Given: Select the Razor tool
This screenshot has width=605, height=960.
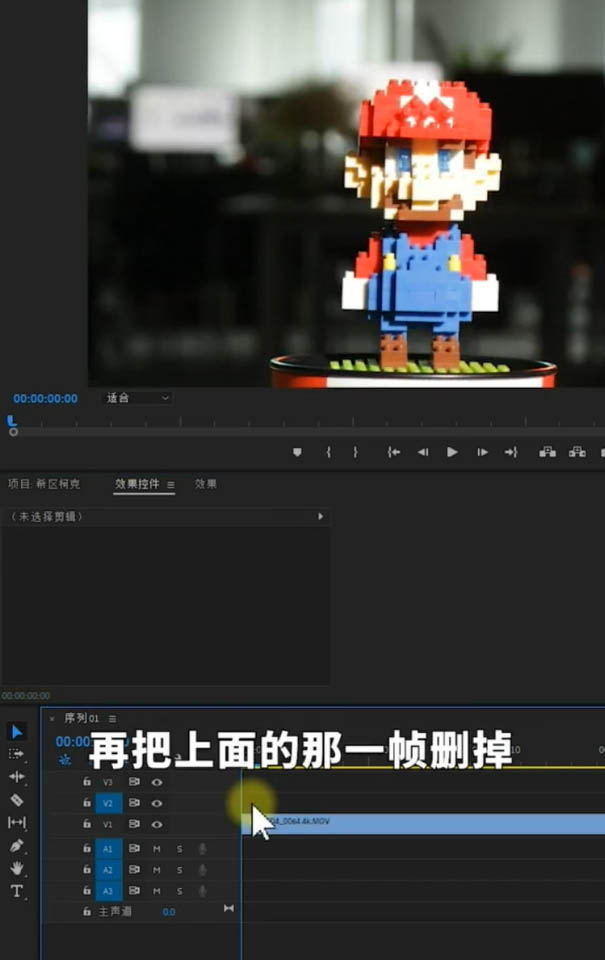Looking at the screenshot, I should 17,800.
